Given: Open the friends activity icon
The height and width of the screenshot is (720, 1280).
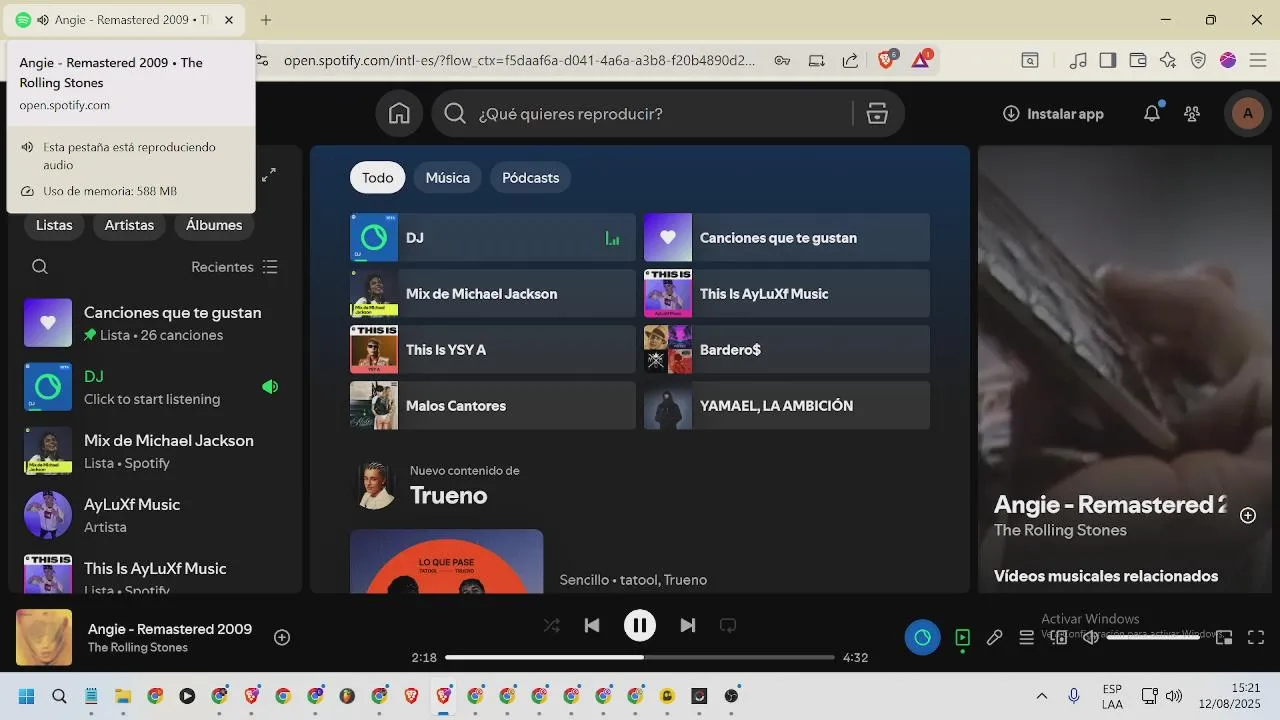Looking at the screenshot, I should (x=1192, y=114).
